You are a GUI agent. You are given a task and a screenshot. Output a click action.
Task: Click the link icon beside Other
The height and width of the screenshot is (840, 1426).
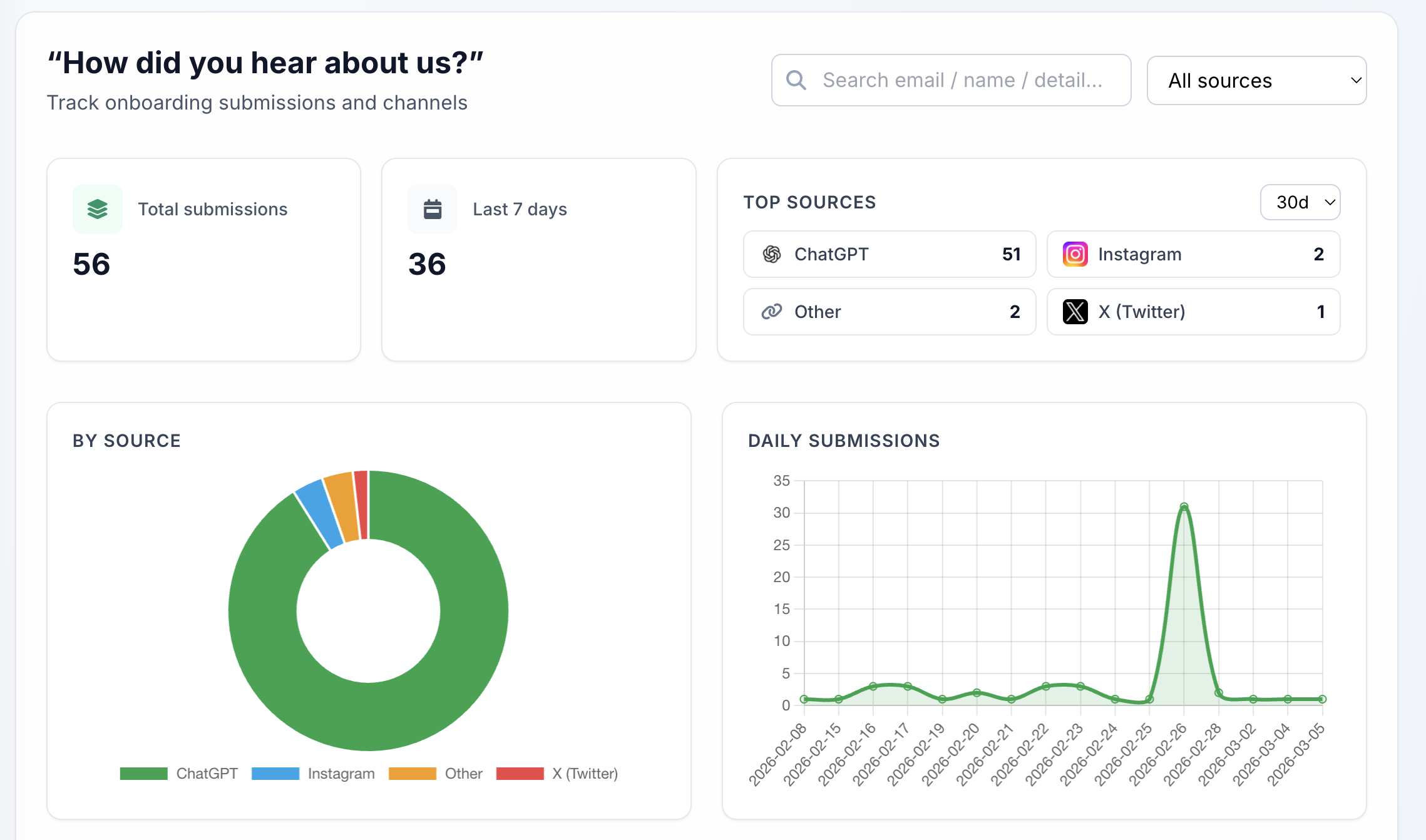point(772,312)
